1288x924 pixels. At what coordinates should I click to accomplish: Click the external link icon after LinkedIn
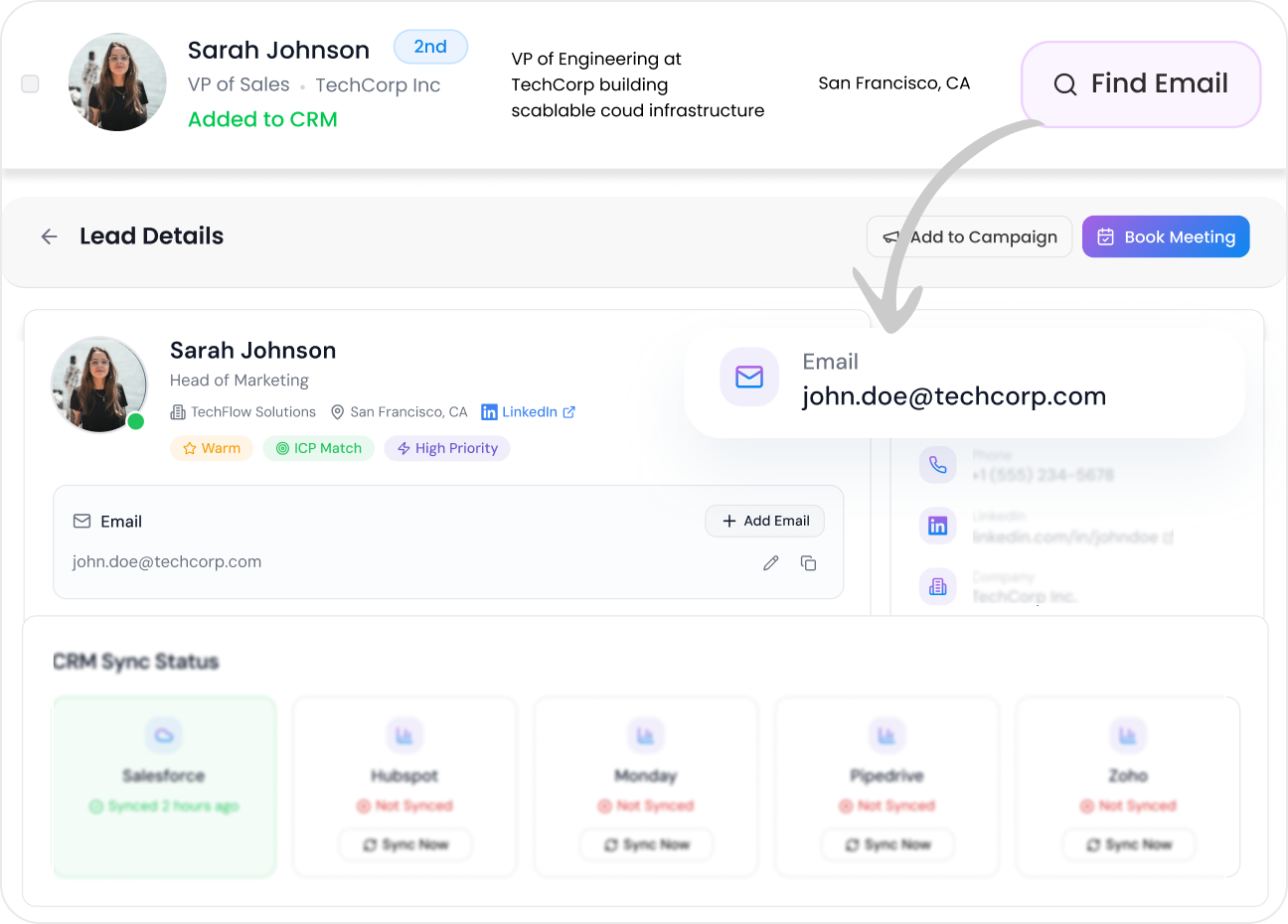[x=569, y=412]
